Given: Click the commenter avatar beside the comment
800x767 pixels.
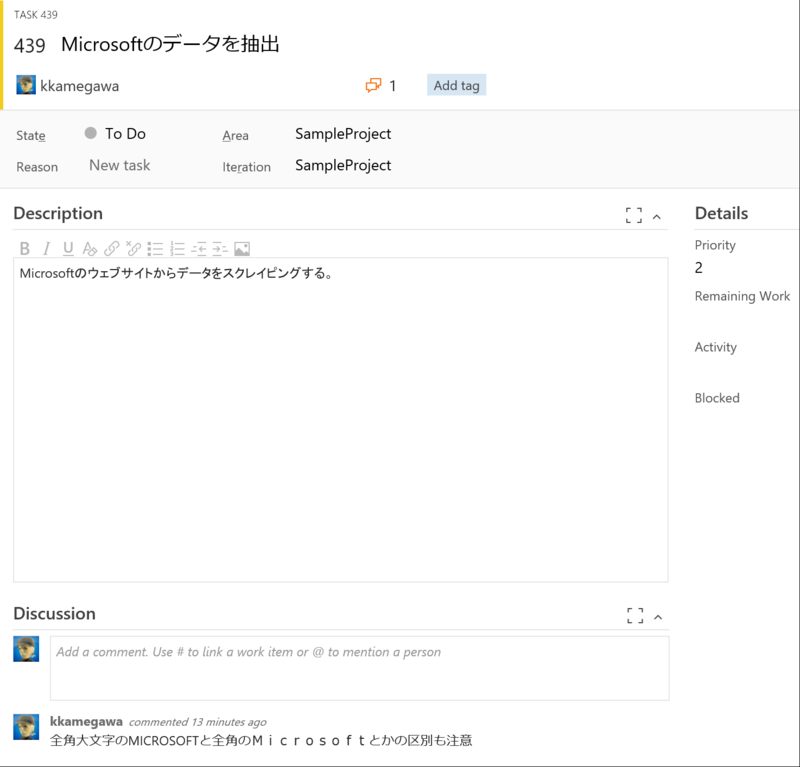Looking at the screenshot, I should (x=26, y=727).
